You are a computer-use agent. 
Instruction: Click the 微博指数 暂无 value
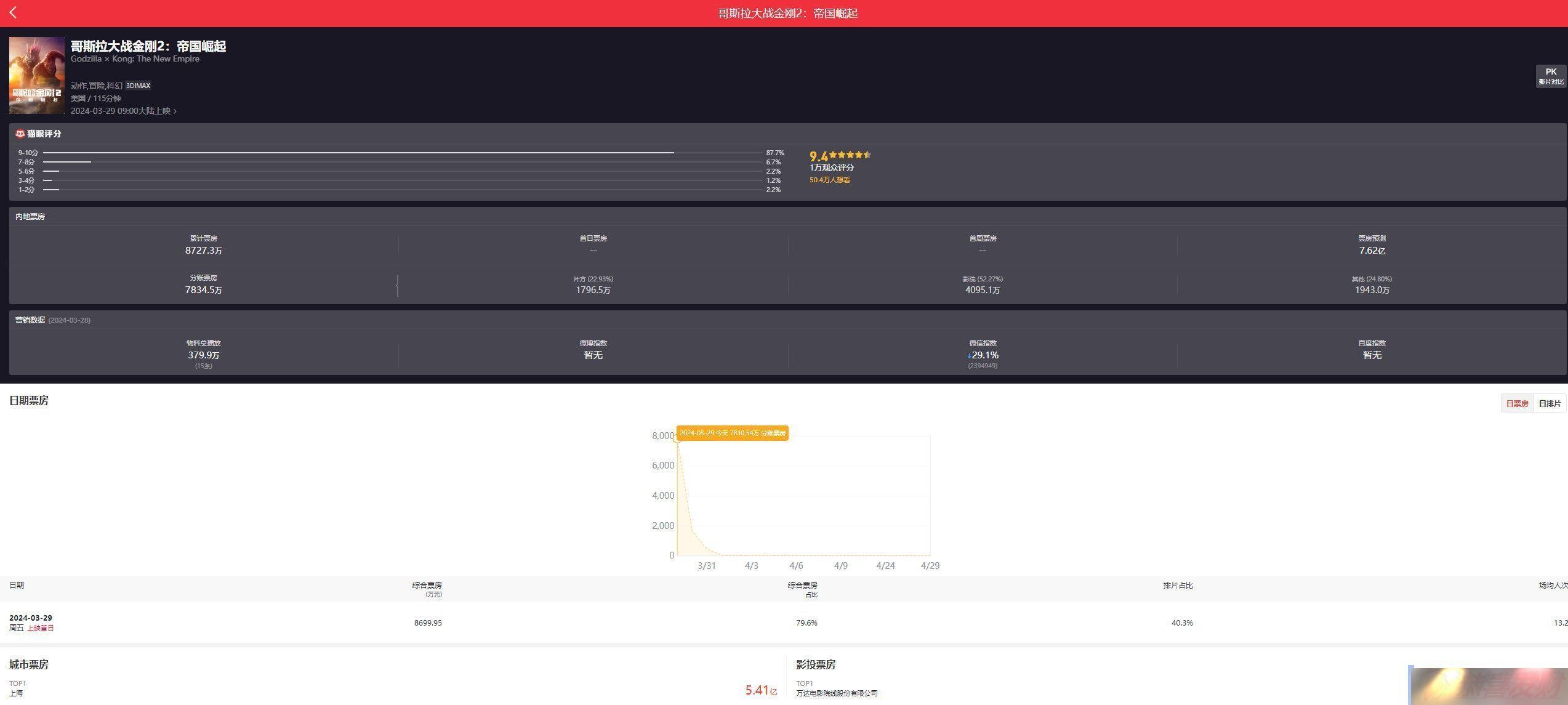point(593,355)
